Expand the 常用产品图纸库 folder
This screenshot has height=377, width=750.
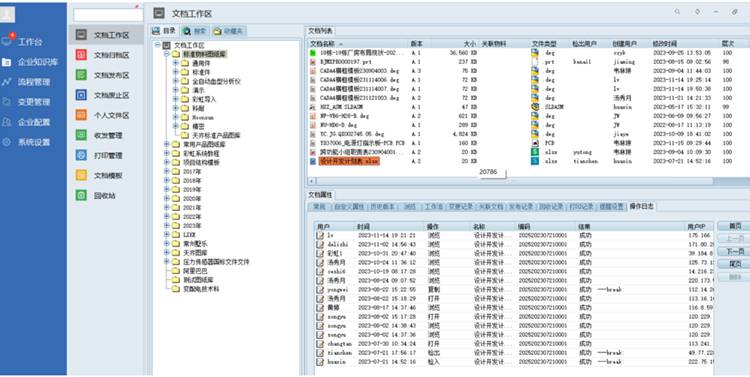(166, 144)
